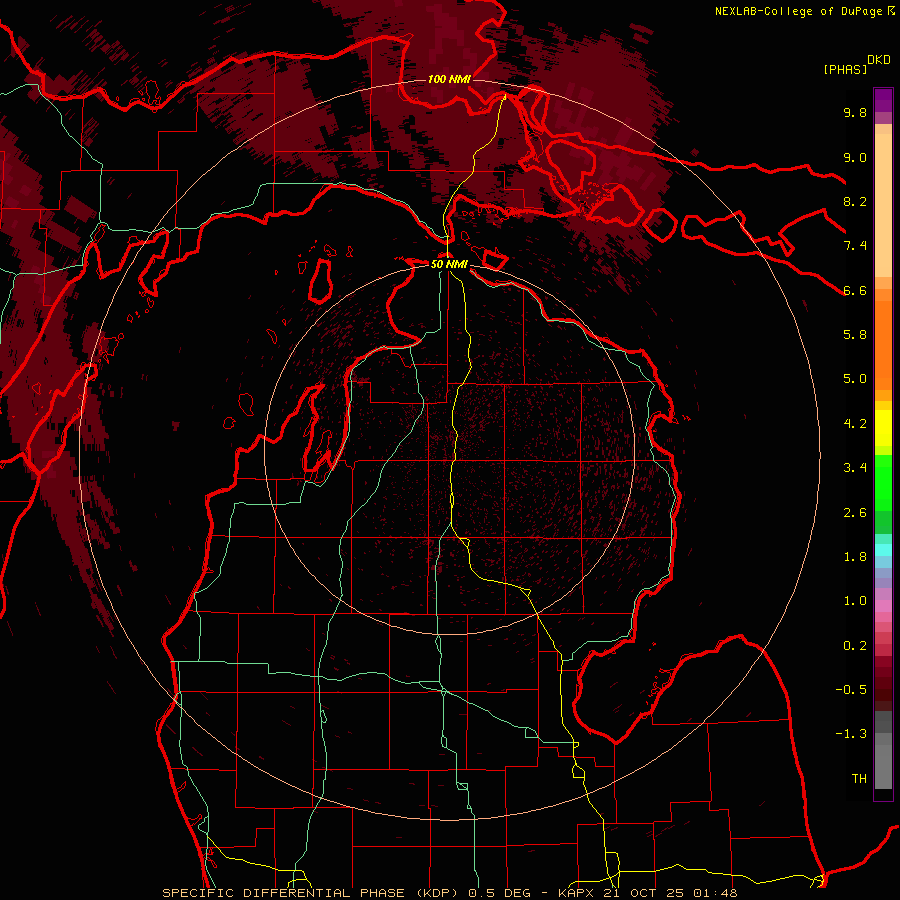Click the gray band beside TH
Viewport: 900px width, 900px height.
(883, 769)
